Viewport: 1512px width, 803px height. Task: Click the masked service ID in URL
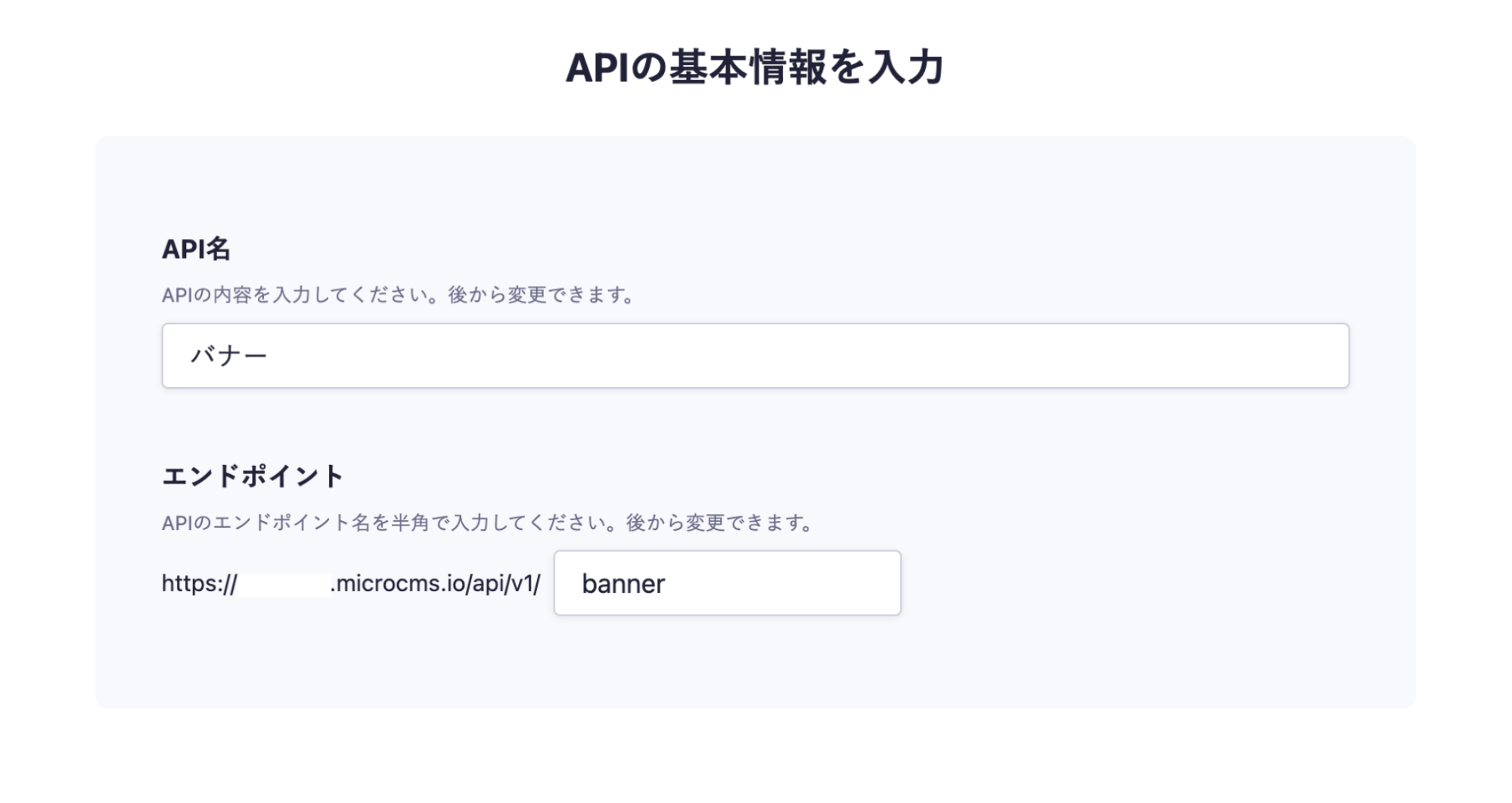[x=284, y=584]
